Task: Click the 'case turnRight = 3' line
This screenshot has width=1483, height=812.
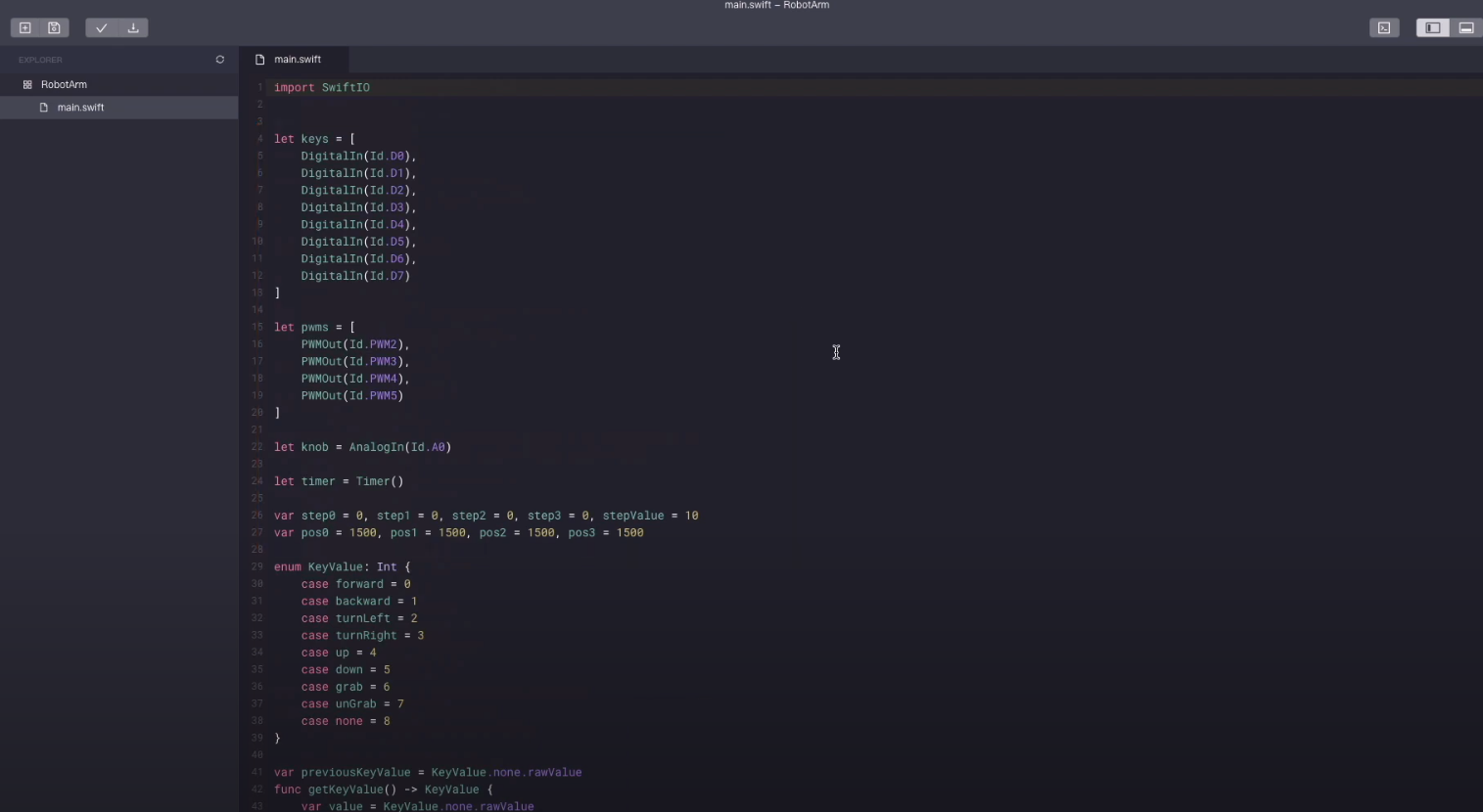Action: coord(362,636)
